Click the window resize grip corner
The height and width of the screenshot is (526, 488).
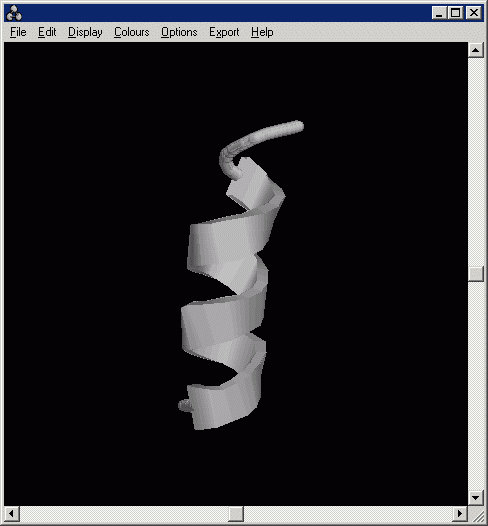[x=476, y=514]
